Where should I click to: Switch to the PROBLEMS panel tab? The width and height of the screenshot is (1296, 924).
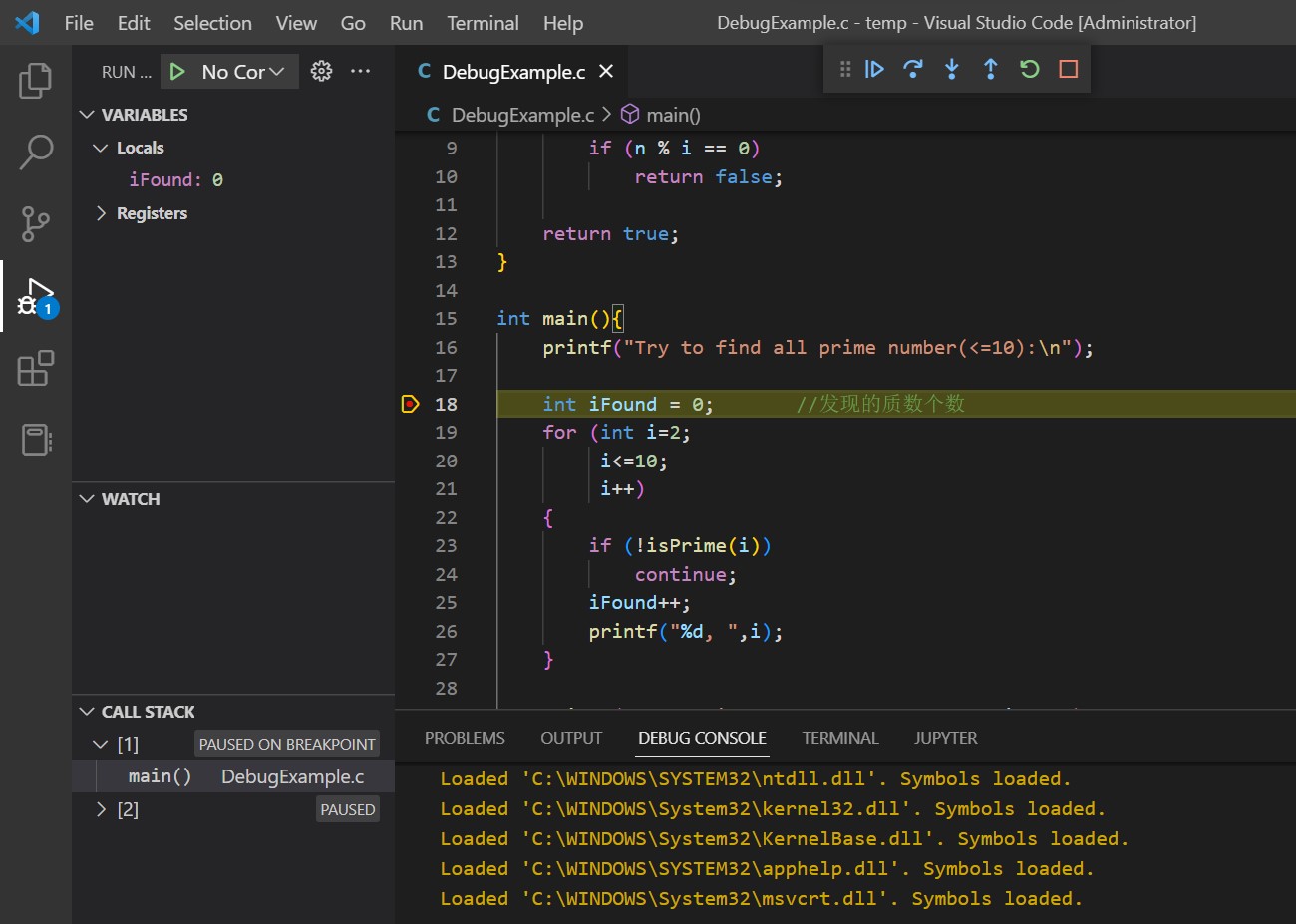tap(465, 738)
